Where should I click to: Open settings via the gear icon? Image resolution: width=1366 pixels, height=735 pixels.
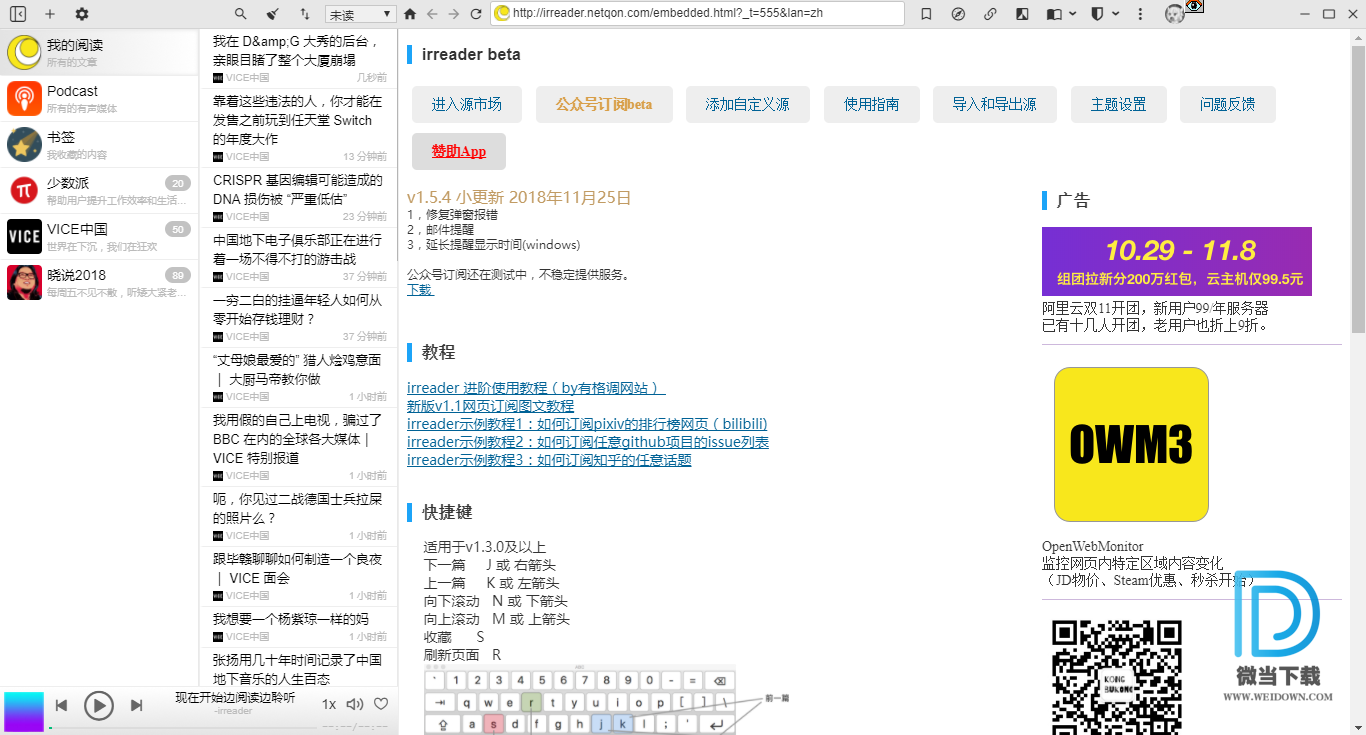(x=82, y=14)
